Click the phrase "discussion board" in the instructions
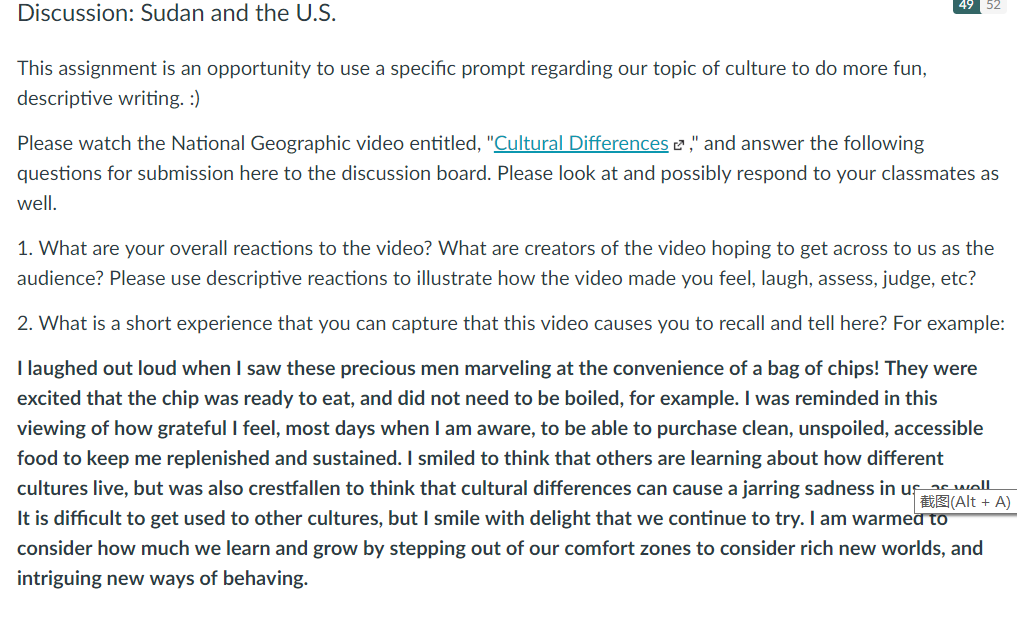 [416, 174]
